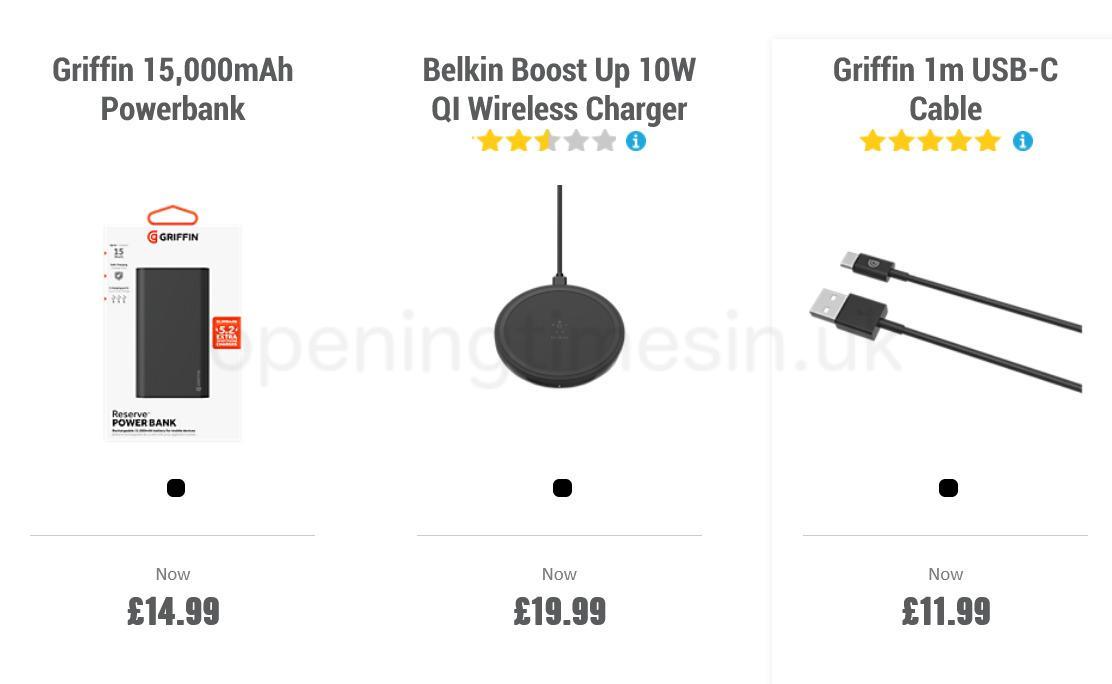Open the Griffin 15,000mAh Powerbank product page
The height and width of the screenshot is (684, 1112).
(x=172, y=89)
